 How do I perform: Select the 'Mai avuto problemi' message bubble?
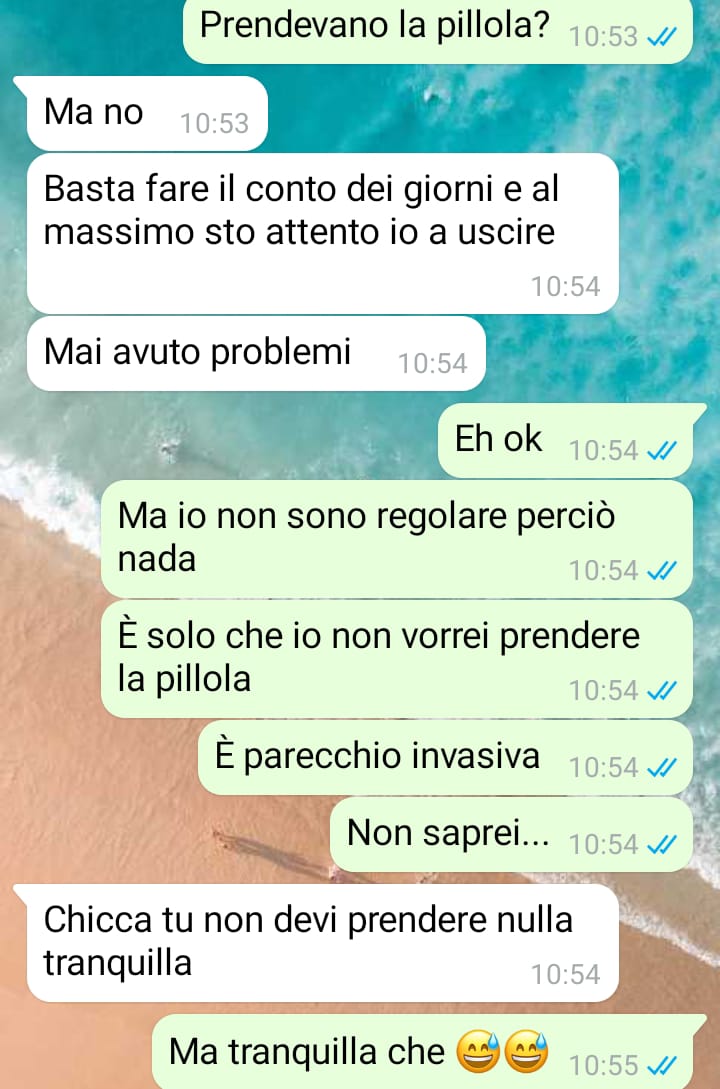click(256, 354)
